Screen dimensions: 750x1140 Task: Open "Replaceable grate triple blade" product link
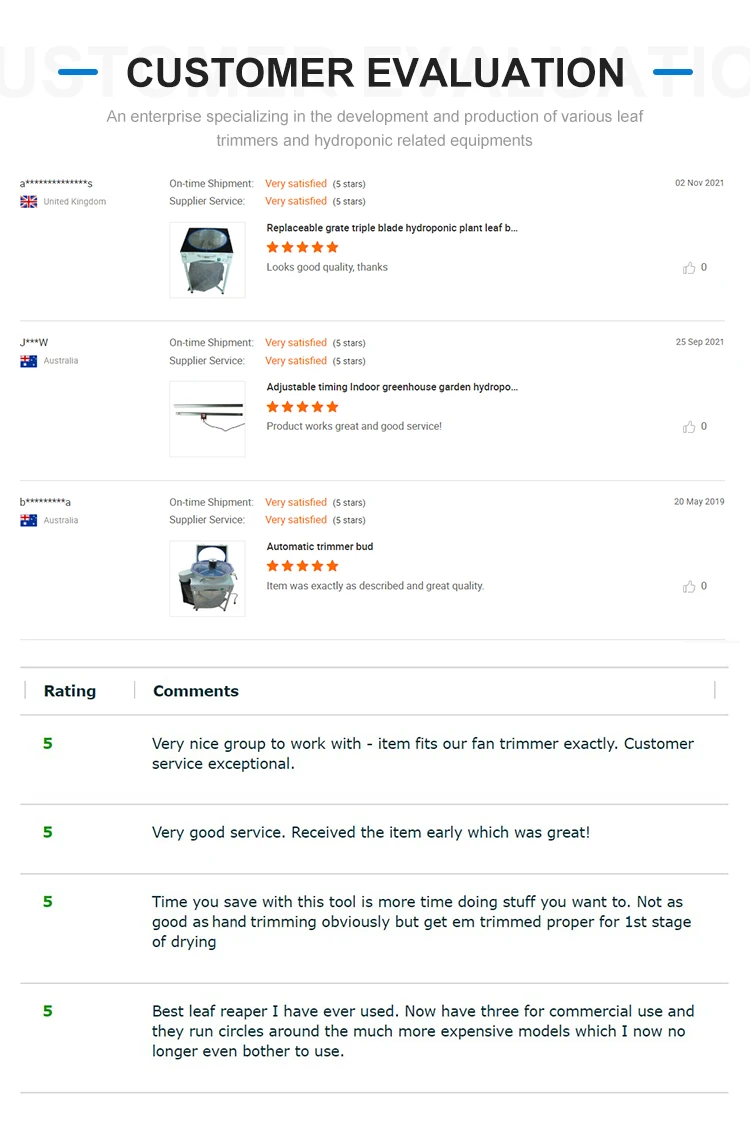392,228
